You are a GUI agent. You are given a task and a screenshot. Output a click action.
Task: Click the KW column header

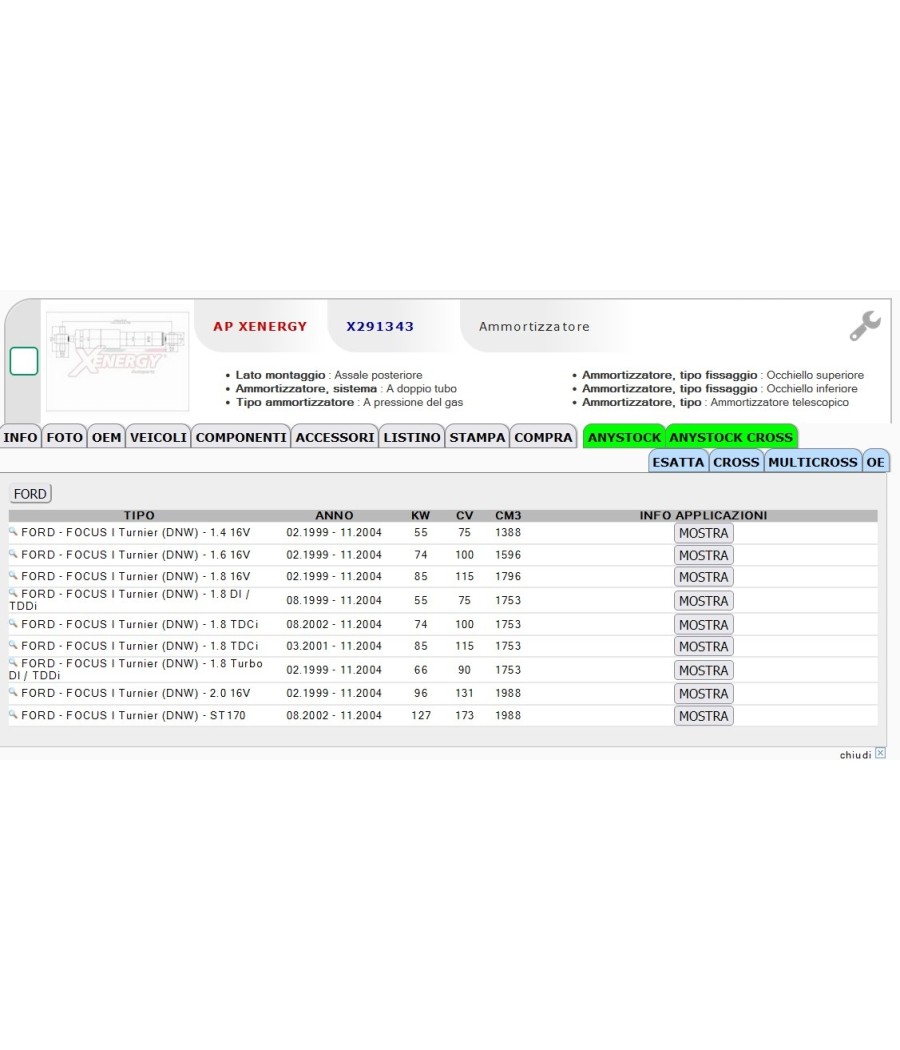(x=421, y=516)
